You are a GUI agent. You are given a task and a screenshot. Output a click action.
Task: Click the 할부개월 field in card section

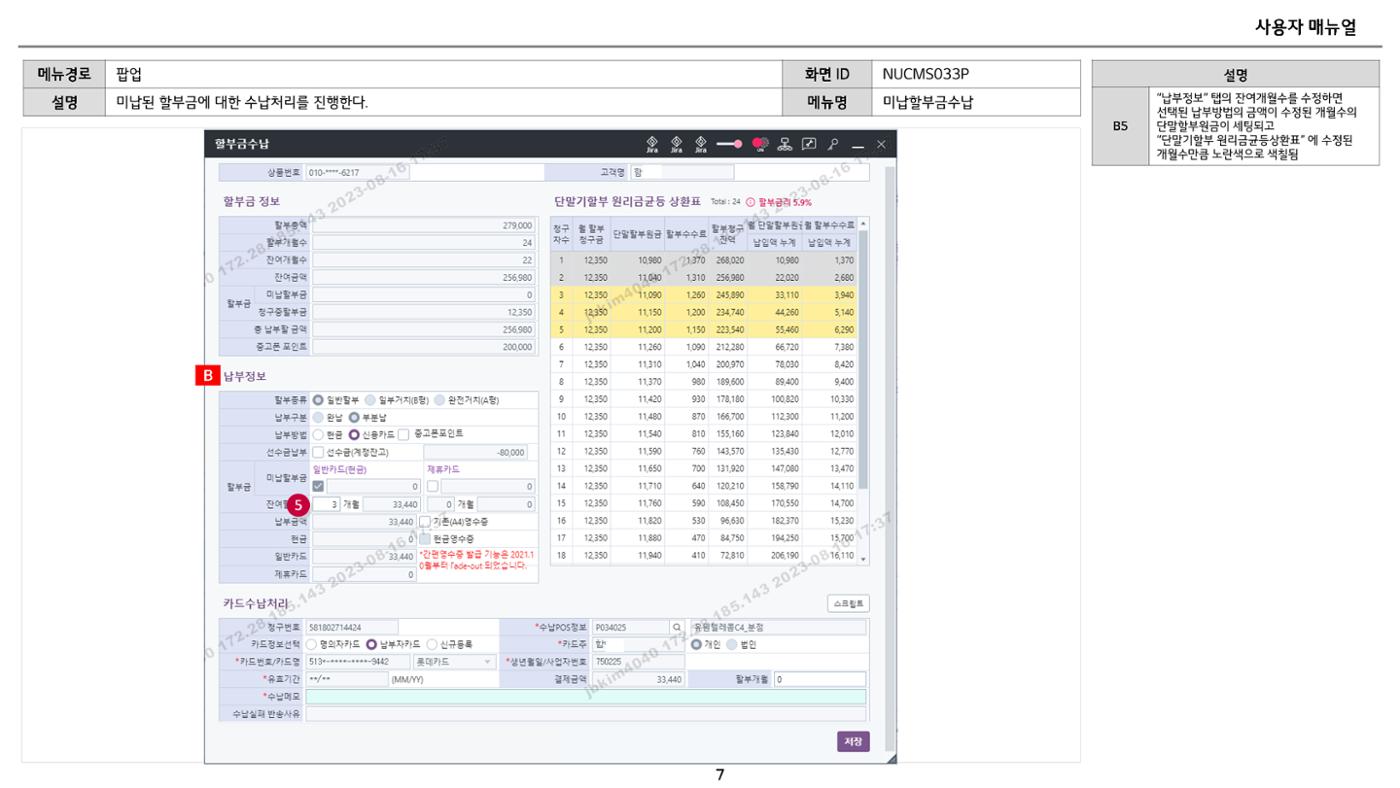point(820,678)
